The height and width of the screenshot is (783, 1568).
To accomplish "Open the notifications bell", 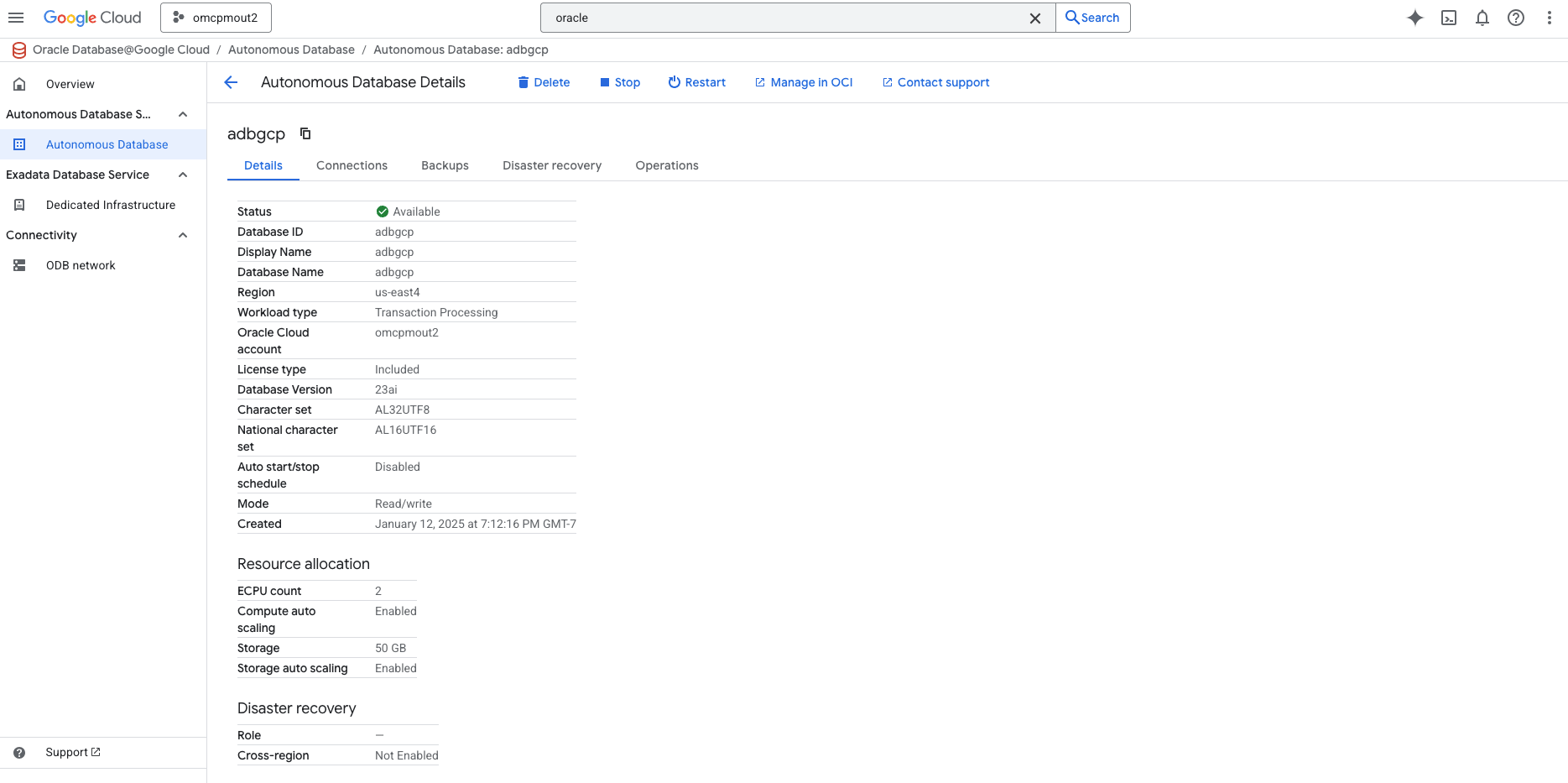I will coord(1482,18).
